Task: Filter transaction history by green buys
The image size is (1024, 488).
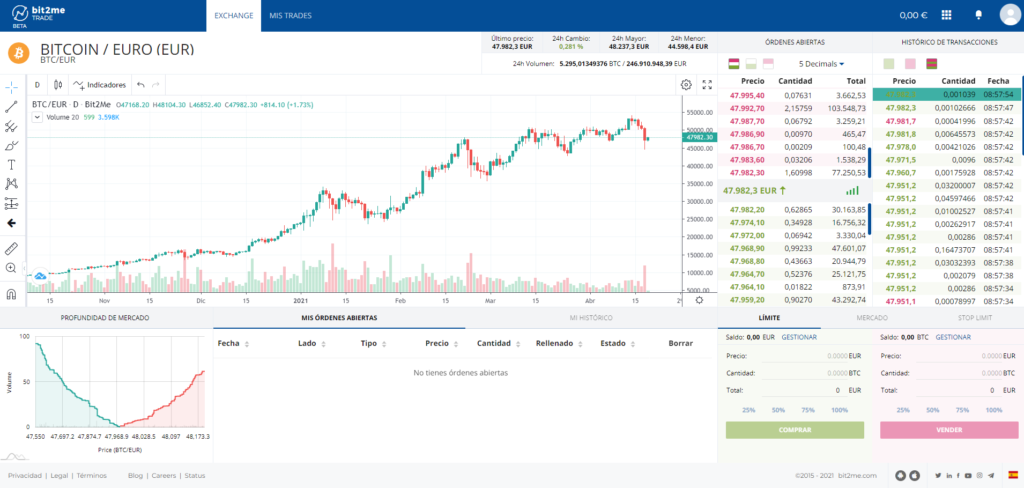Action: click(888, 64)
